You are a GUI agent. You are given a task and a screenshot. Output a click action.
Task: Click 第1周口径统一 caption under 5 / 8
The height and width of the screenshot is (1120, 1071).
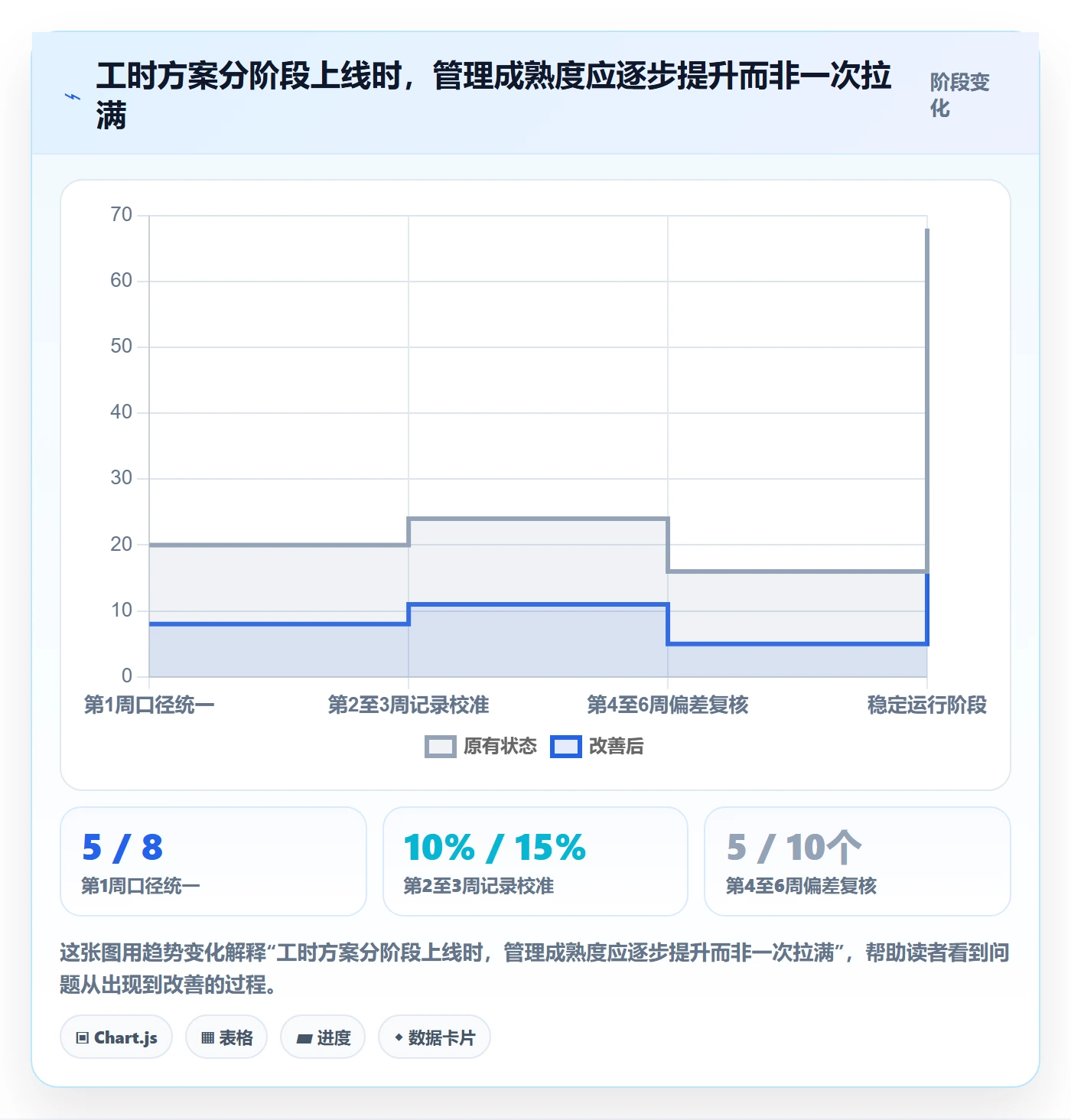pos(141,886)
